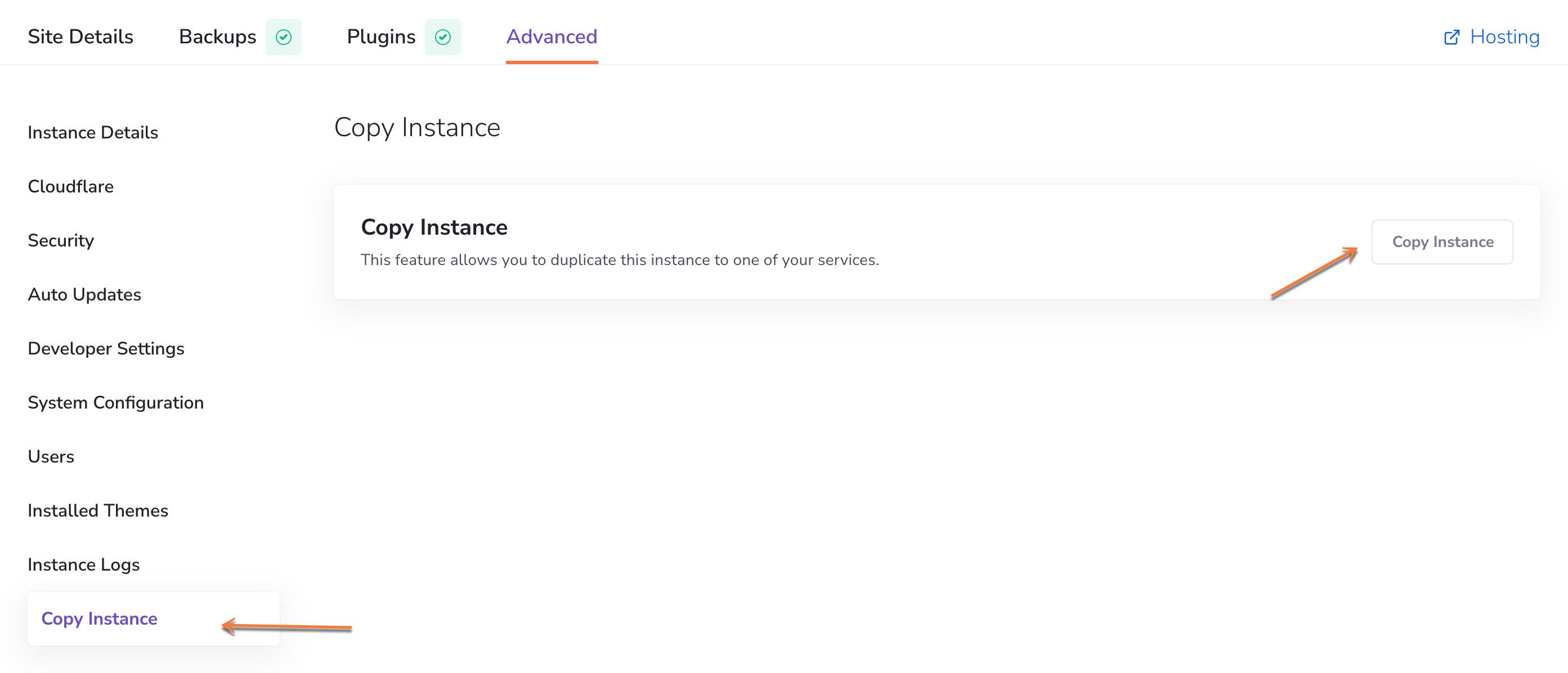Screen dimensions: 1568x673
Task: Switch to the Backups tab
Action: point(217,37)
